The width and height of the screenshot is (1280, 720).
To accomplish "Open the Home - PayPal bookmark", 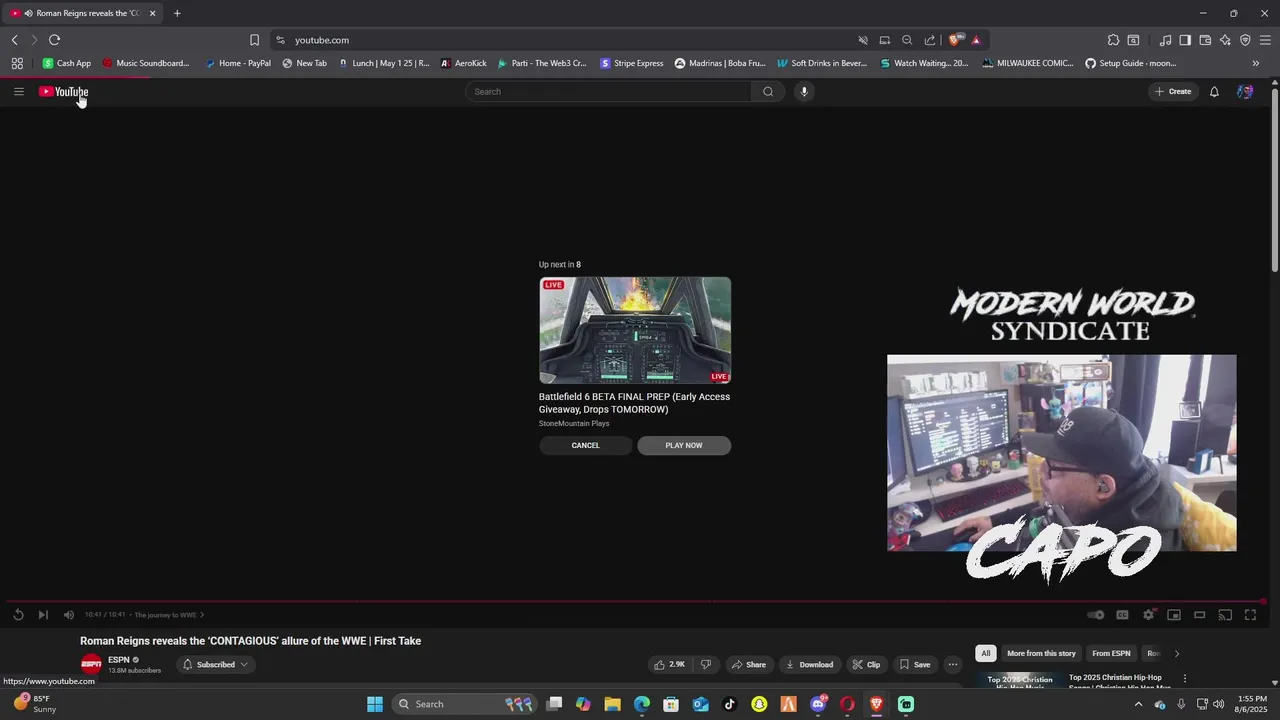I will tap(237, 63).
